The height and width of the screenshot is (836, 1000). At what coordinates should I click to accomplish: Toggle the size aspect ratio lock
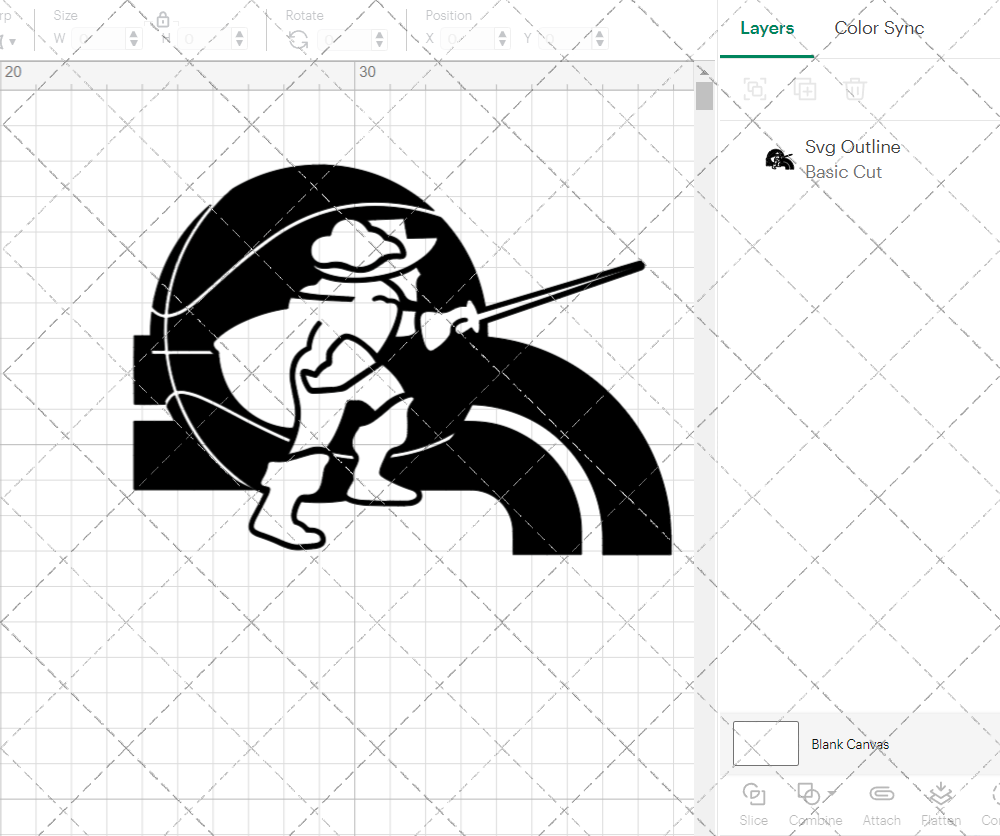pos(163,20)
